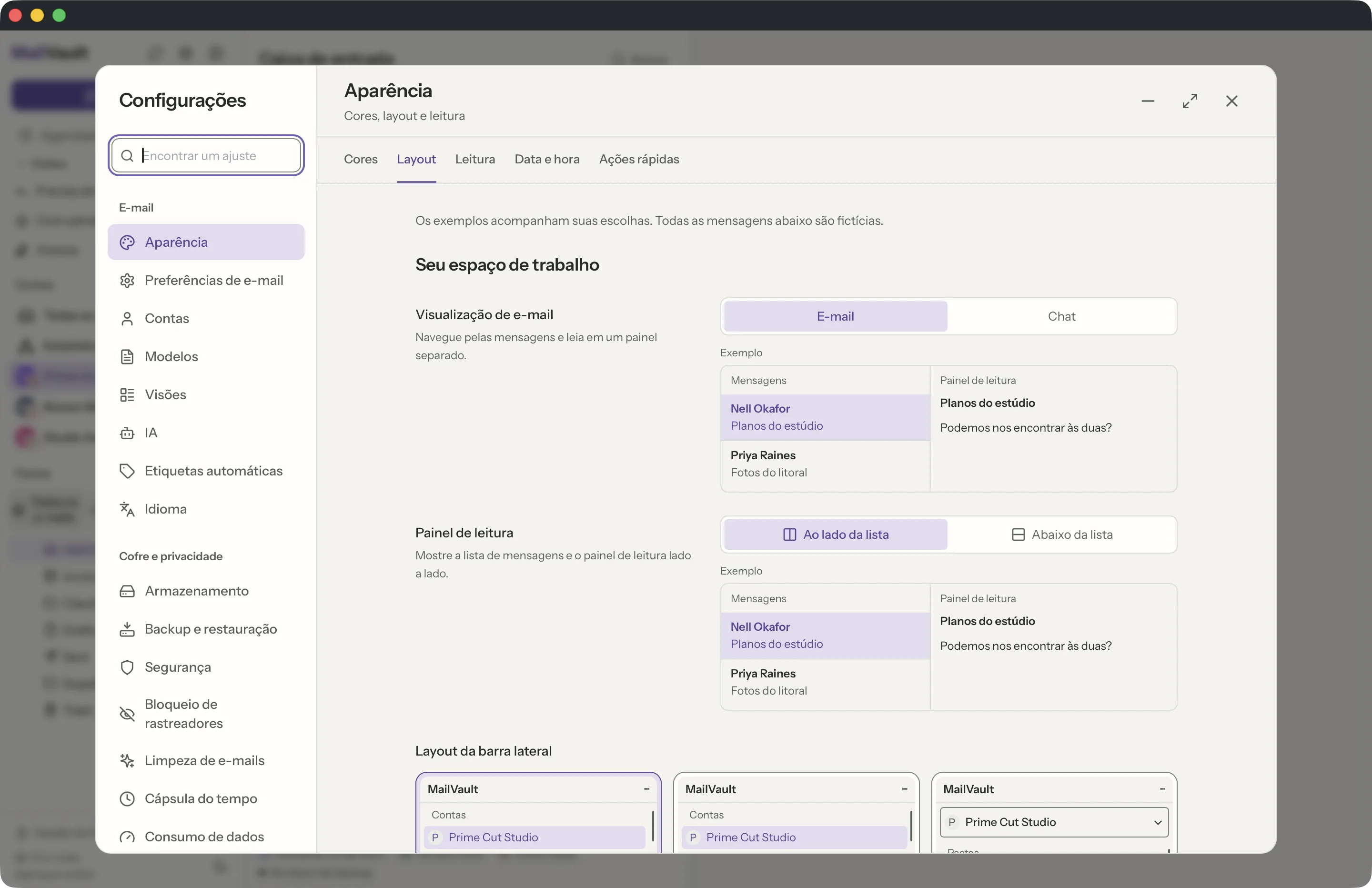Image resolution: width=1372 pixels, height=888 pixels.
Task: Open Contas settings section
Action: tap(206, 318)
